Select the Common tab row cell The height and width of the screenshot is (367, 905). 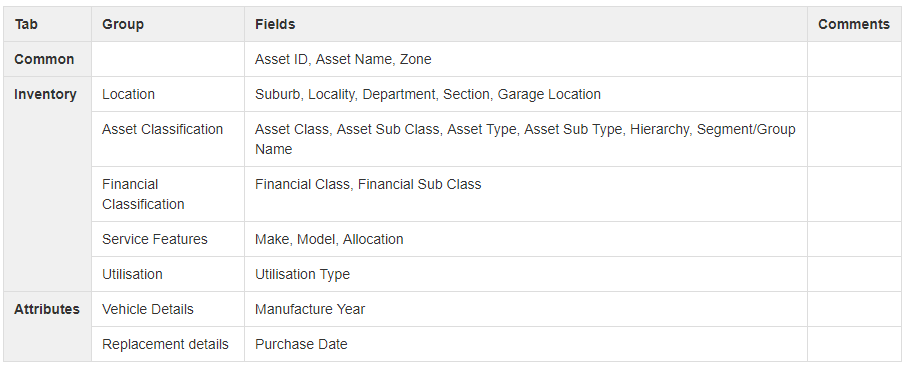tap(47, 59)
